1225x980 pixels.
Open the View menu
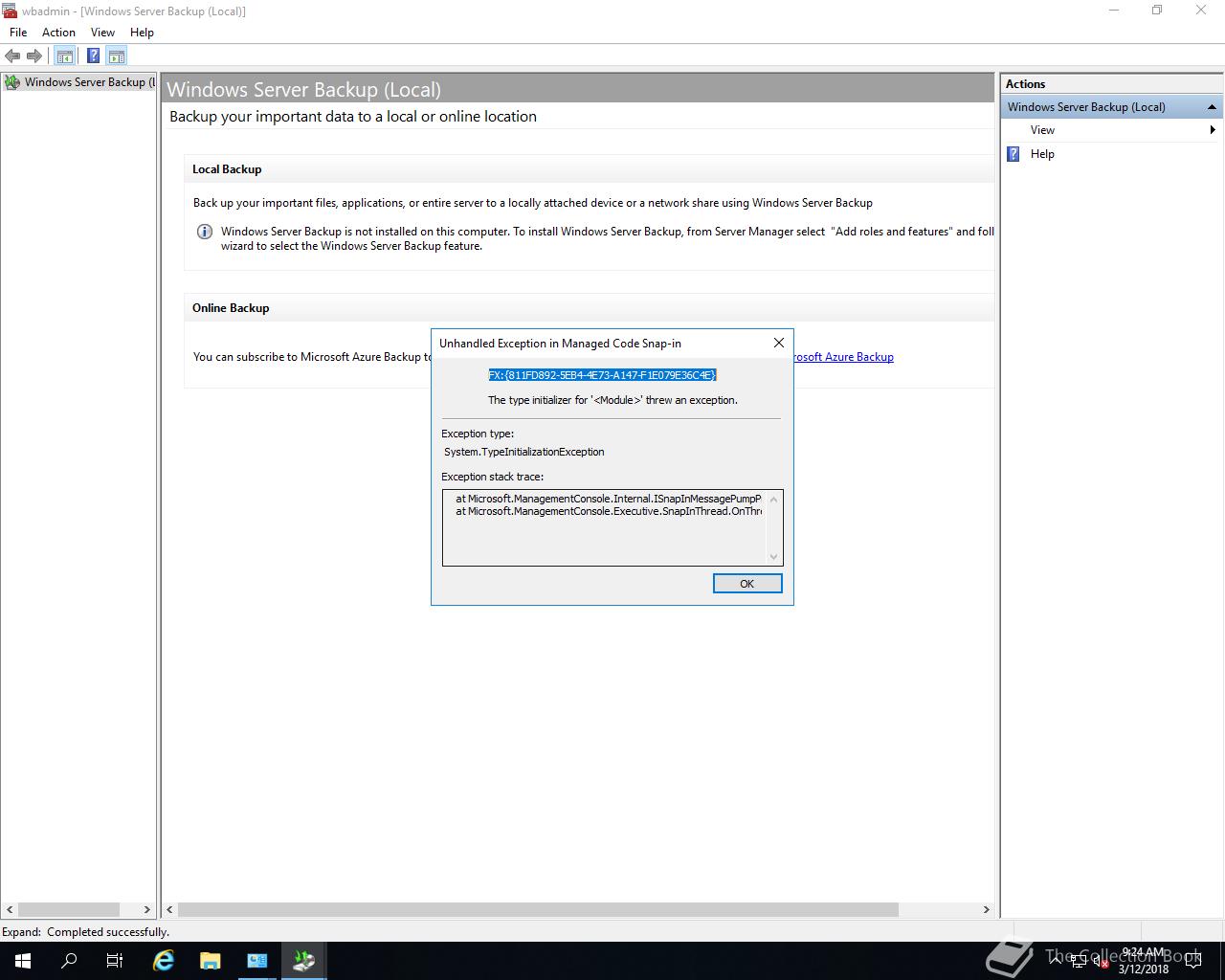tap(102, 33)
